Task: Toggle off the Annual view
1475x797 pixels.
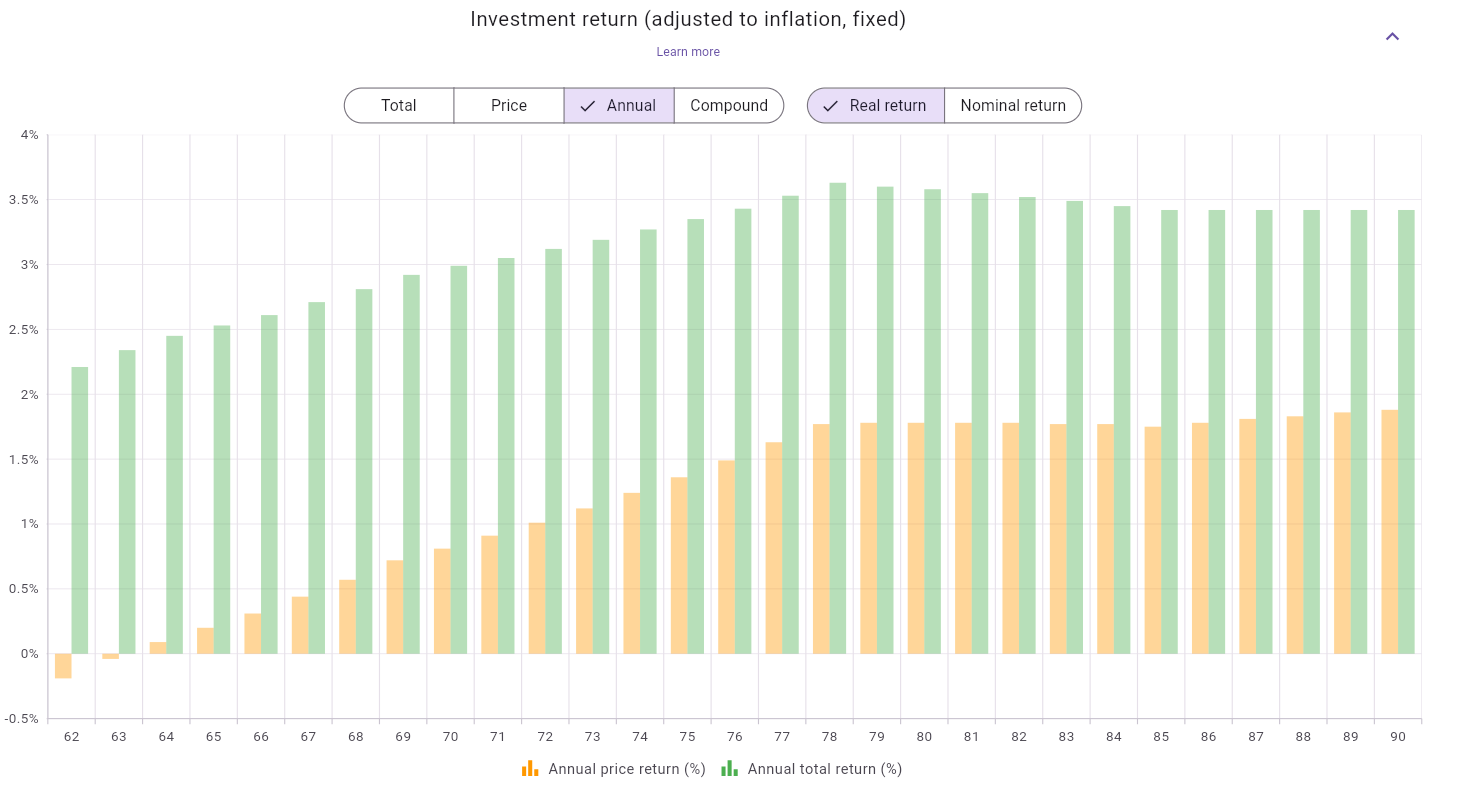Action: click(x=619, y=105)
